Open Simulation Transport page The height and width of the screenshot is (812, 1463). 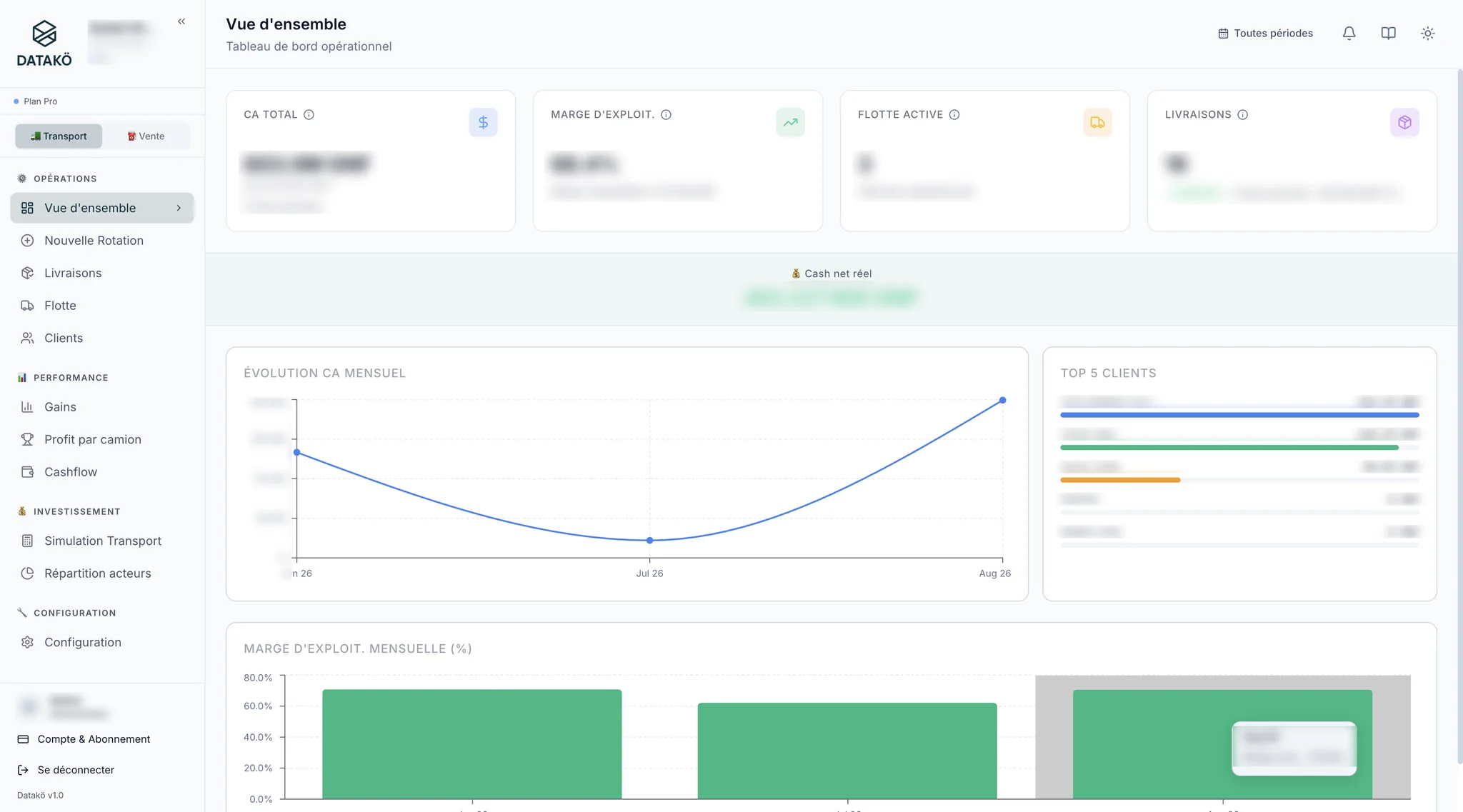[102, 541]
